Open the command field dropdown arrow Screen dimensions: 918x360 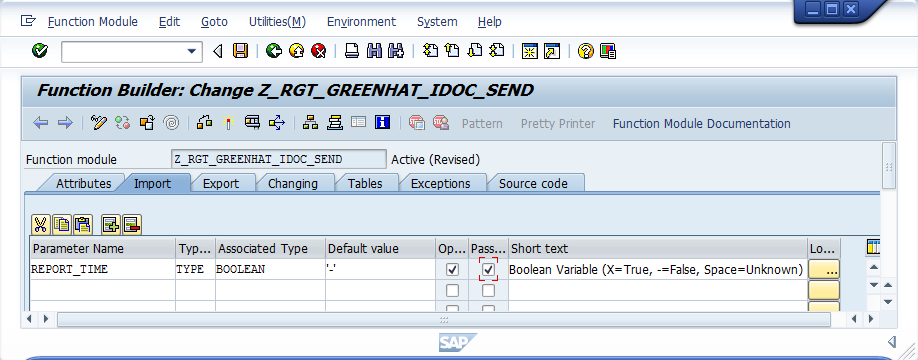(x=191, y=52)
